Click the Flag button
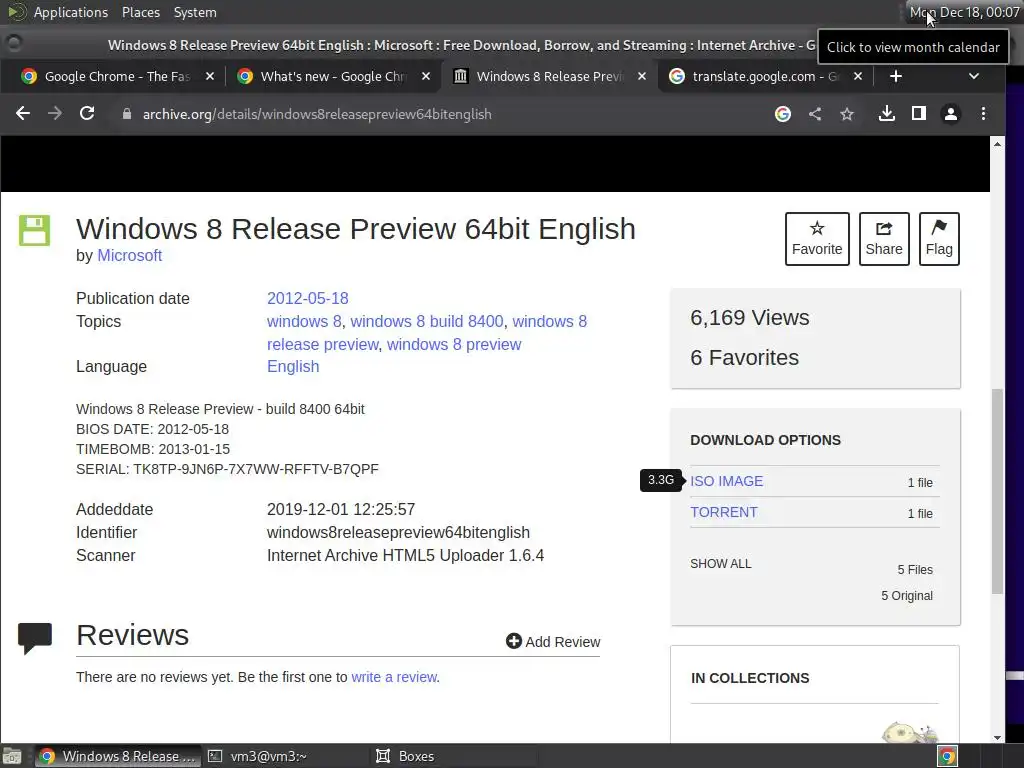The image size is (1024, 768). 939,239
